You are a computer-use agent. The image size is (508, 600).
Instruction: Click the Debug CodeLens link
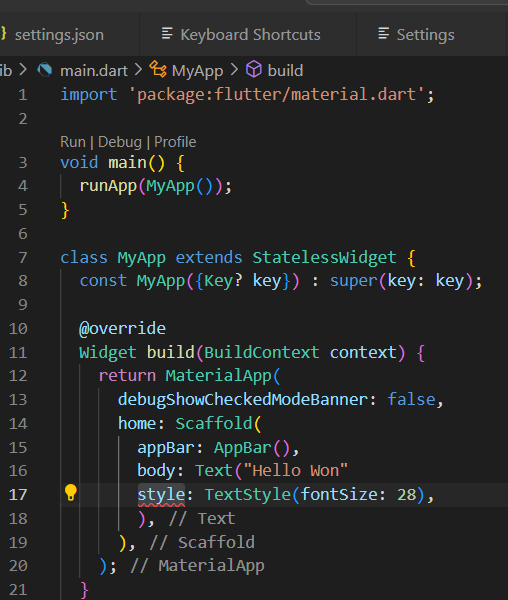point(120,142)
